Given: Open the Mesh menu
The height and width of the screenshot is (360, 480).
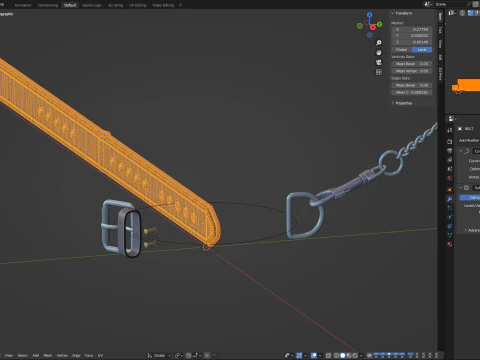Looking at the screenshot, I should point(48,355).
